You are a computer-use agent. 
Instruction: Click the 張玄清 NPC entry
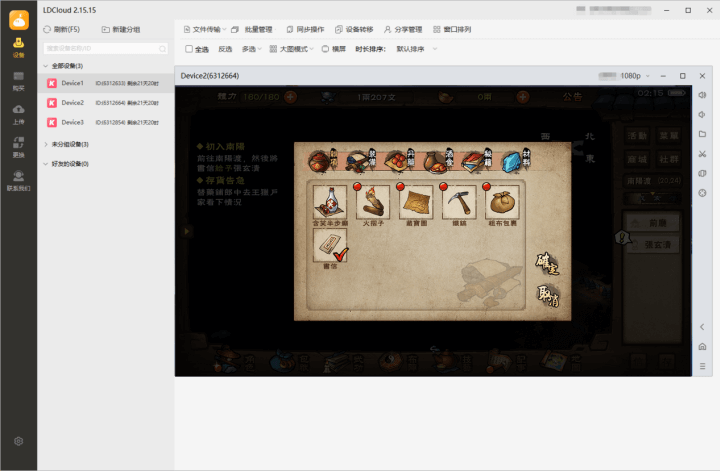[653, 245]
